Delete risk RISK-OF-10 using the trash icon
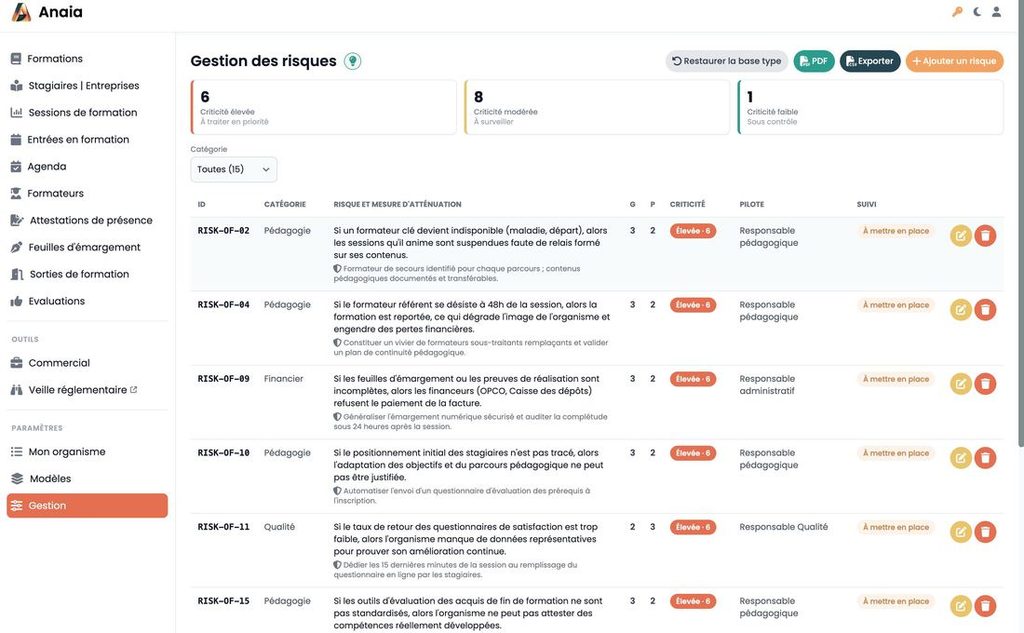The image size is (1024, 633). pyautogui.click(x=985, y=458)
